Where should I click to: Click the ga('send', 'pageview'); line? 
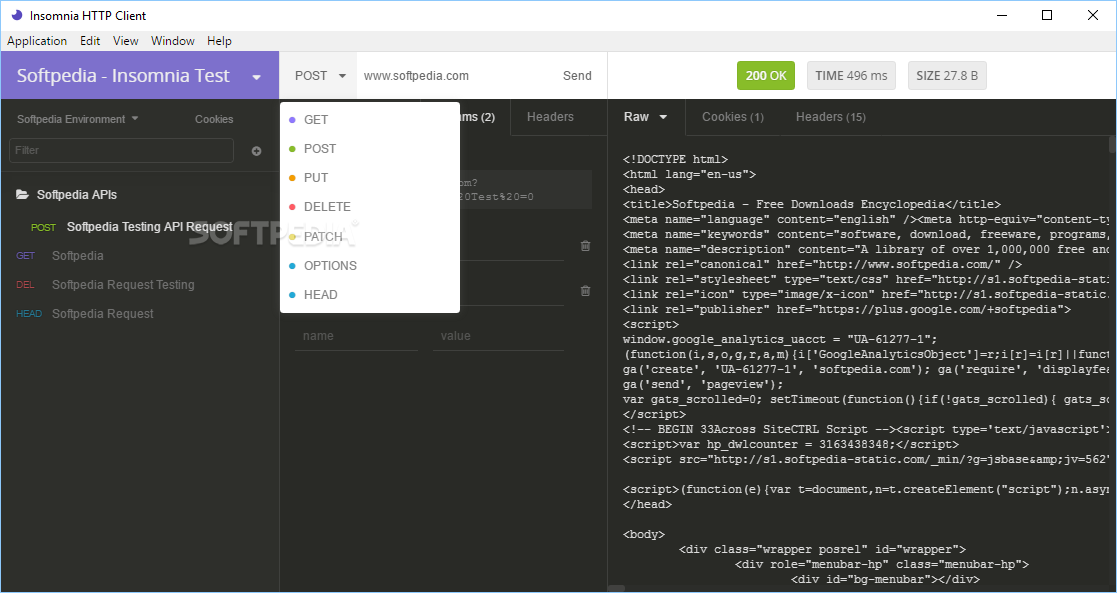point(702,384)
